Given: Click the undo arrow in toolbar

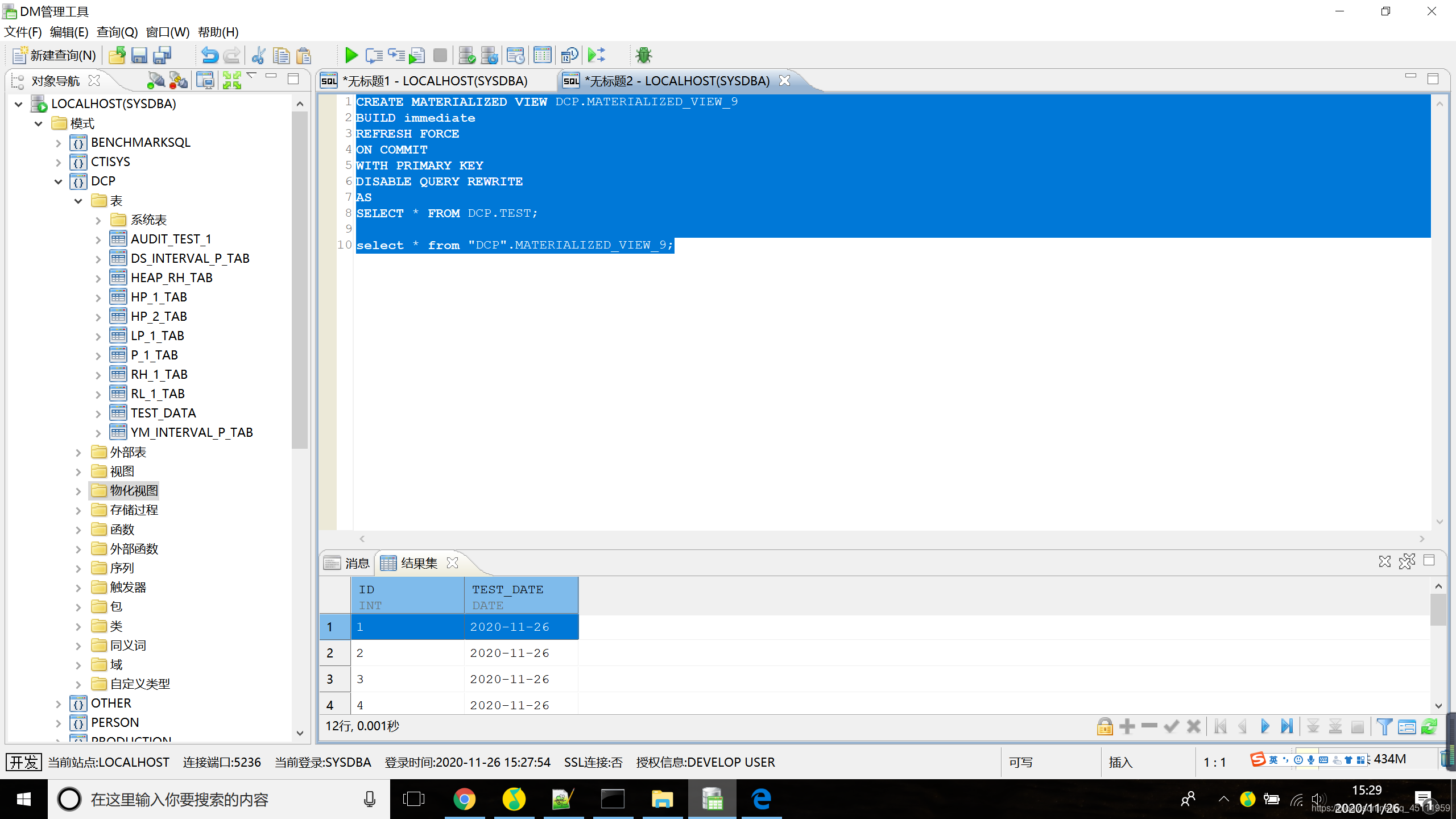Looking at the screenshot, I should 209,55.
